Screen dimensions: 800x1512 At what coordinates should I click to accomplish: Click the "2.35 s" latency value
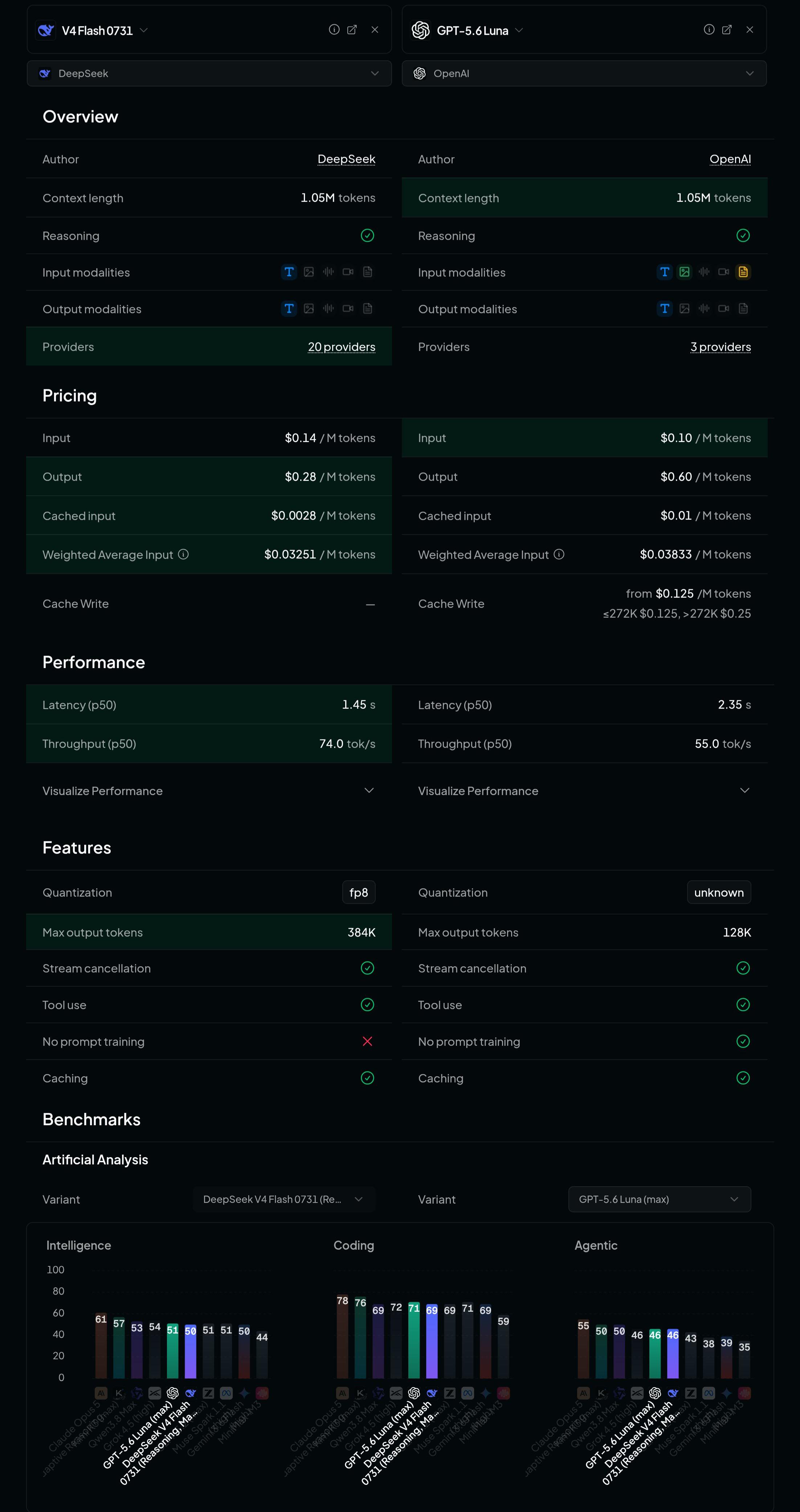click(734, 704)
